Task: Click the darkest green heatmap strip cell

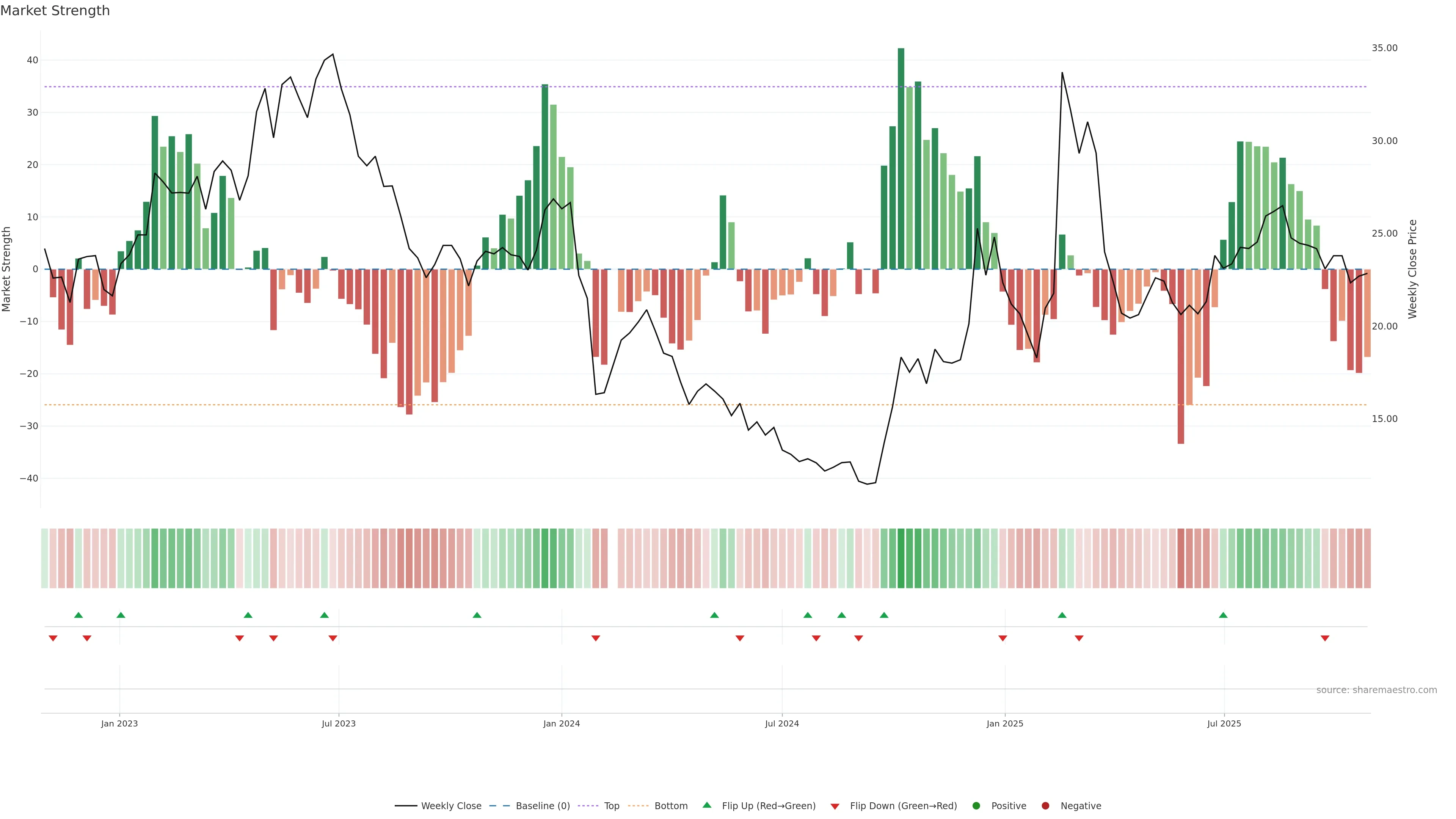Action: click(x=901, y=558)
